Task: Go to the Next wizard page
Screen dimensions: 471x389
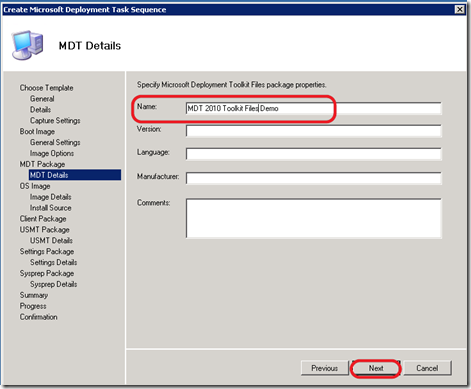Action: tap(376, 368)
